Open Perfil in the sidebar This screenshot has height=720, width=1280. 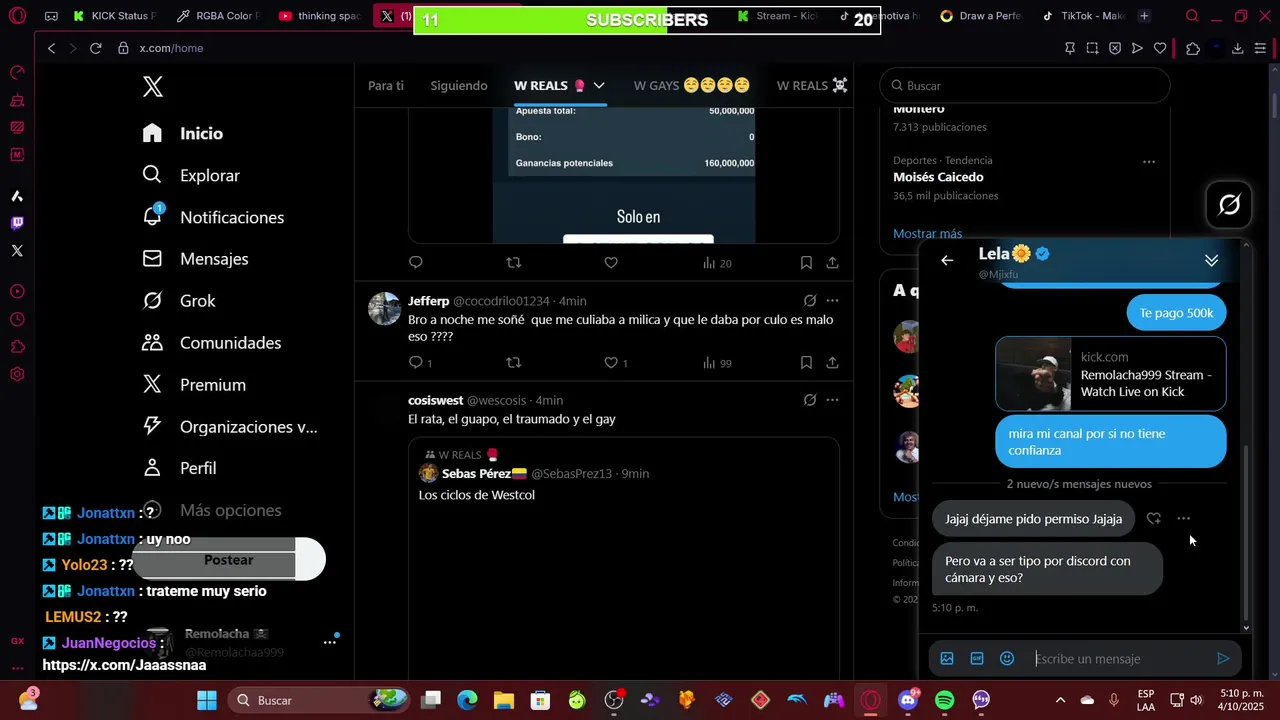click(180, 468)
